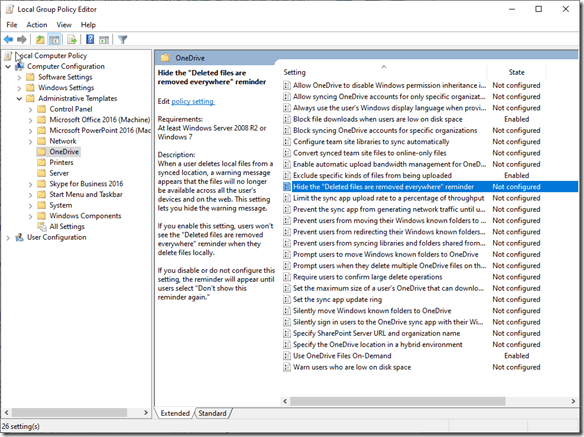Click the Enabled state of Block file downloads
The width and height of the screenshot is (584, 437).
(516, 119)
